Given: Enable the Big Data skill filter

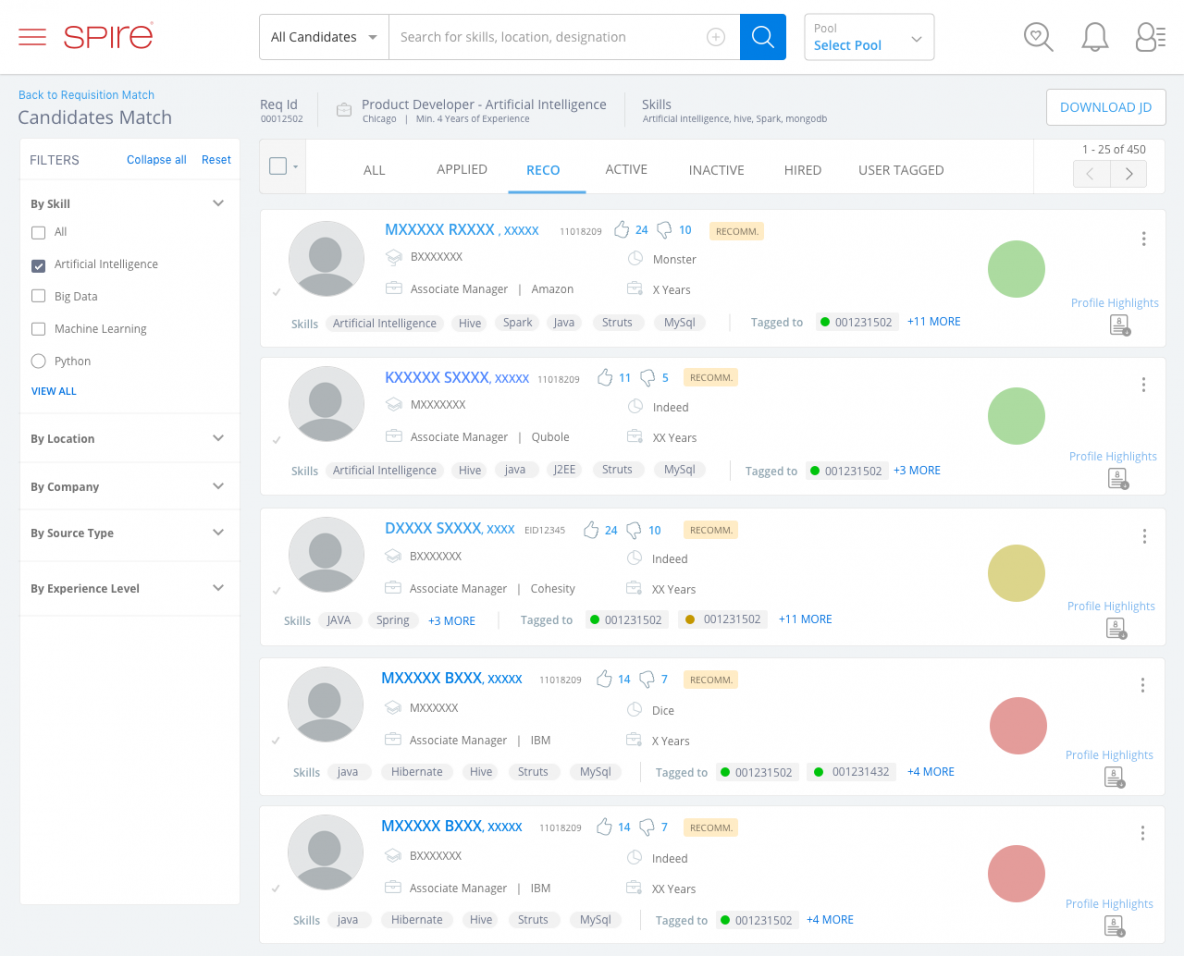Looking at the screenshot, I should pyautogui.click(x=37, y=296).
